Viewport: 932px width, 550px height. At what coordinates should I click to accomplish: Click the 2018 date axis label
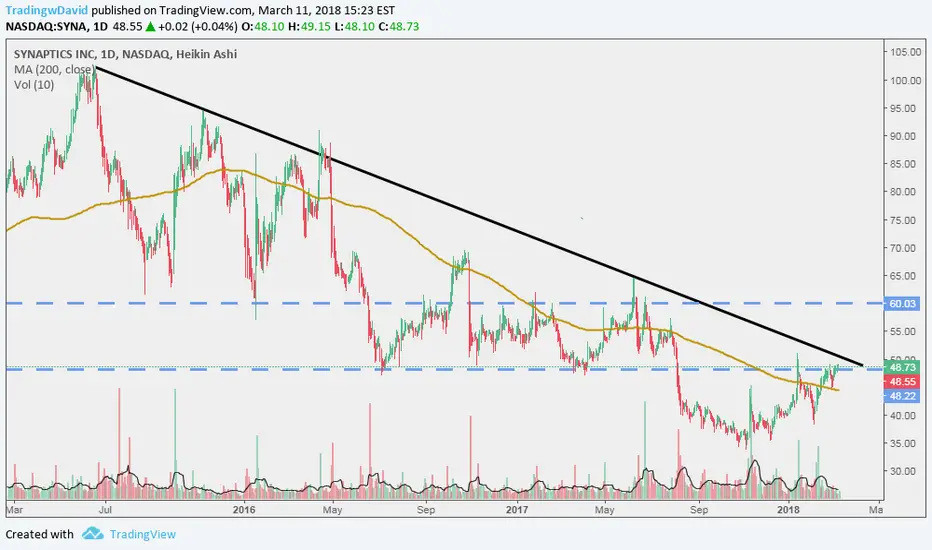(x=788, y=510)
